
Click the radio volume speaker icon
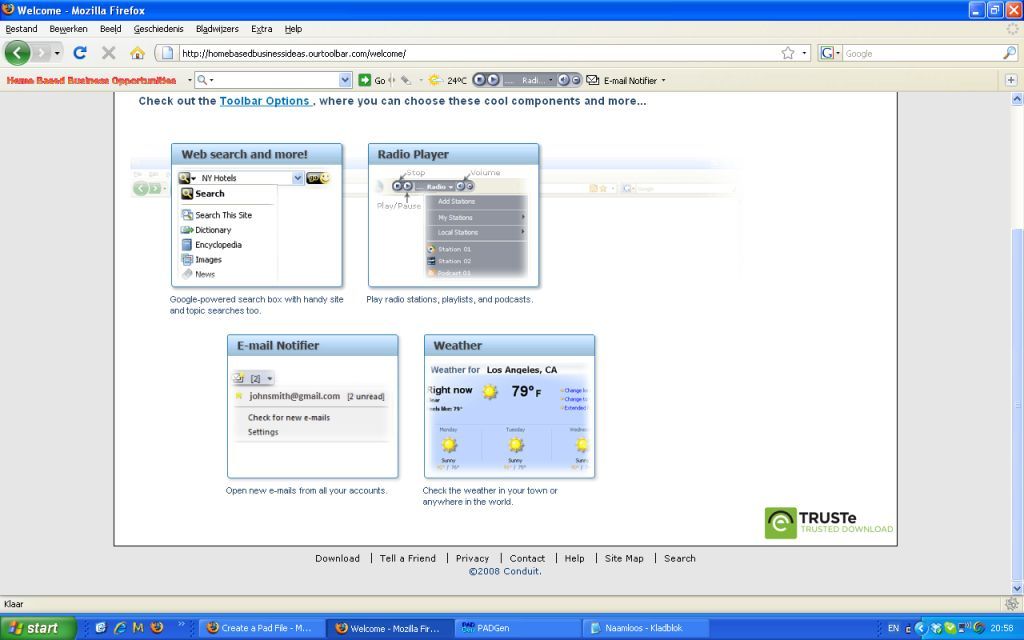[x=563, y=80]
